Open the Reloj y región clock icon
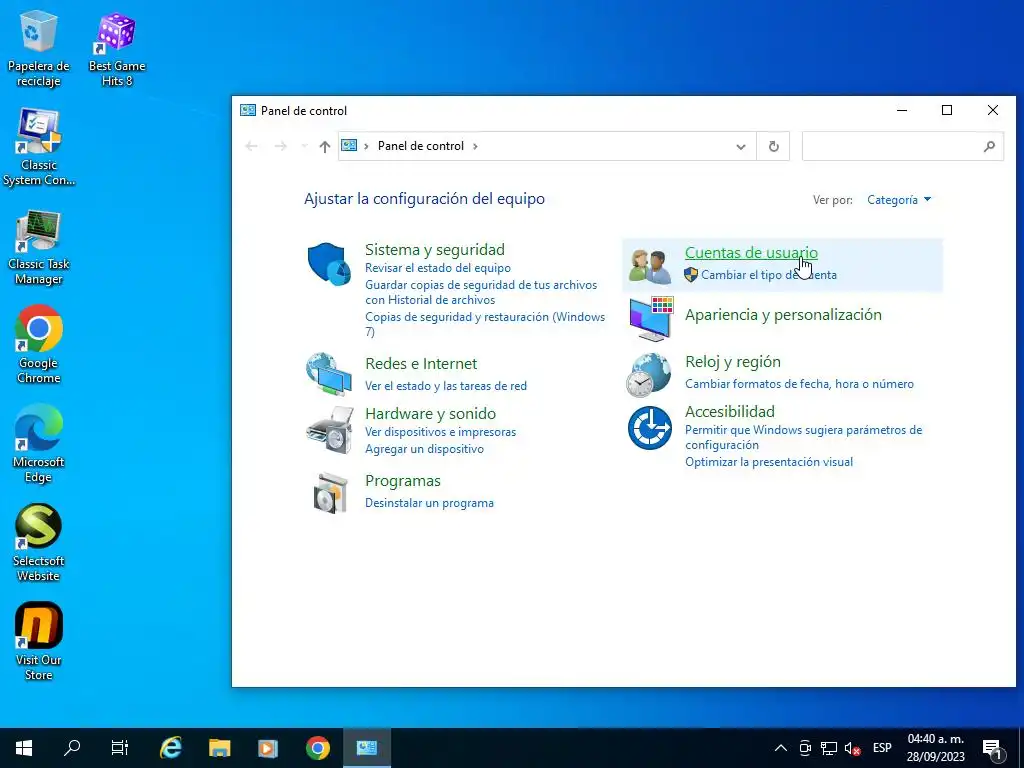The image size is (1024, 768). (648, 375)
